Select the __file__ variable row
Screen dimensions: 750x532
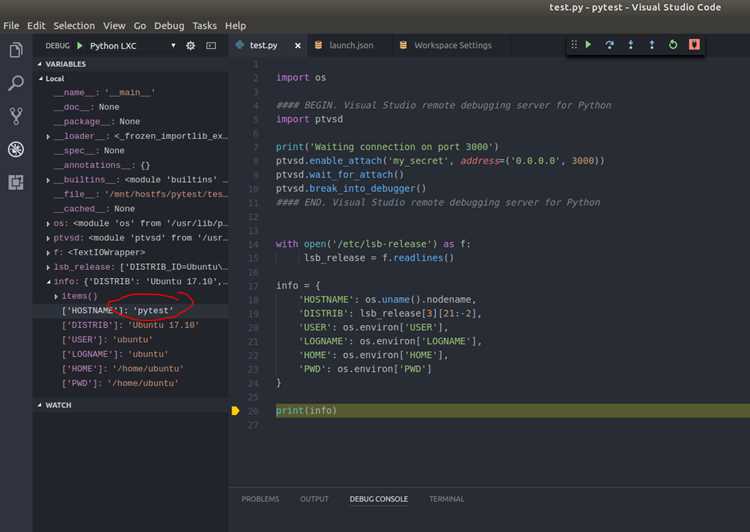click(130, 194)
